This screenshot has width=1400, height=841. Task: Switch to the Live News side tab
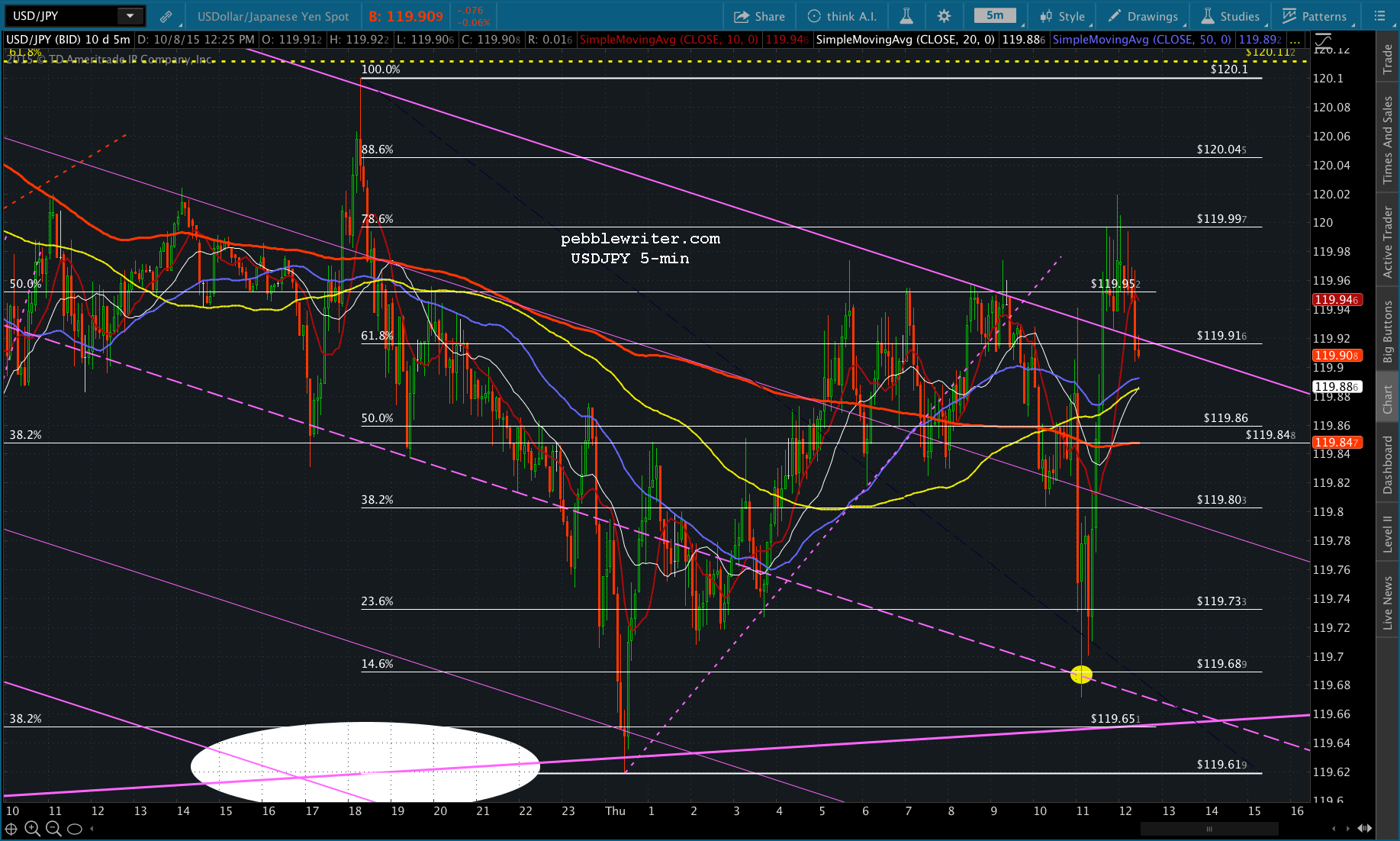pos(1388,603)
